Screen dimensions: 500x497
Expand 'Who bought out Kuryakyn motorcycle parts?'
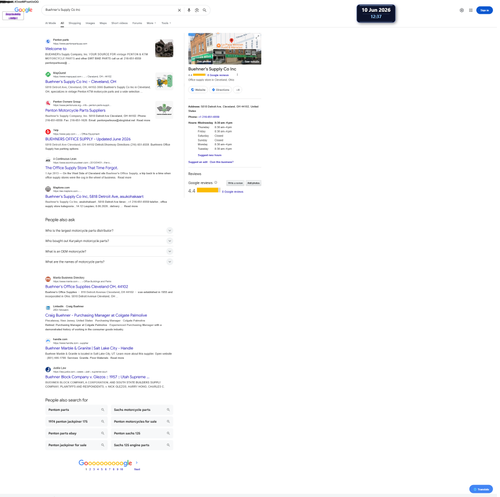(x=109, y=241)
